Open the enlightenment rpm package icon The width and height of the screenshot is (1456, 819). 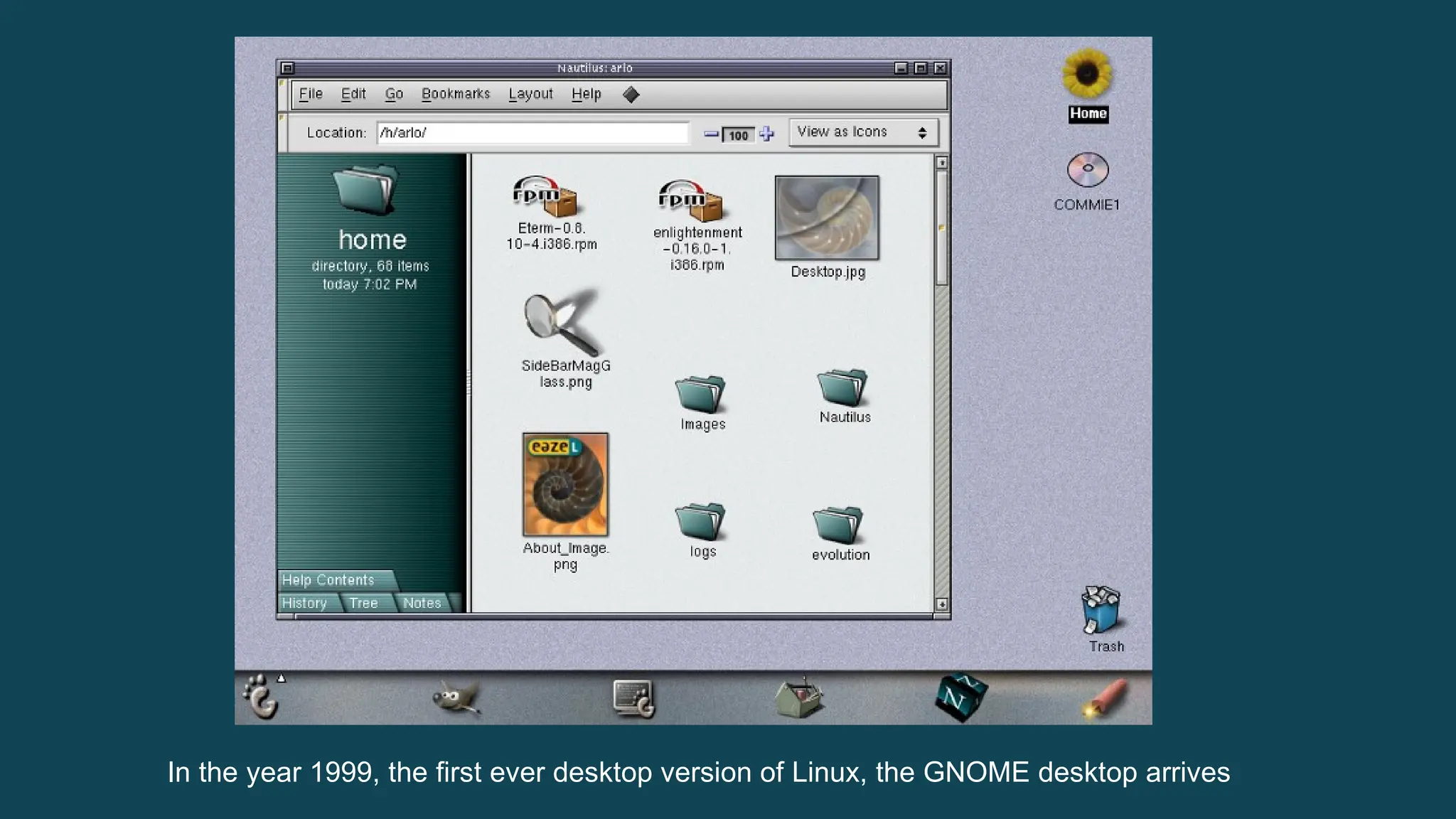point(691,200)
